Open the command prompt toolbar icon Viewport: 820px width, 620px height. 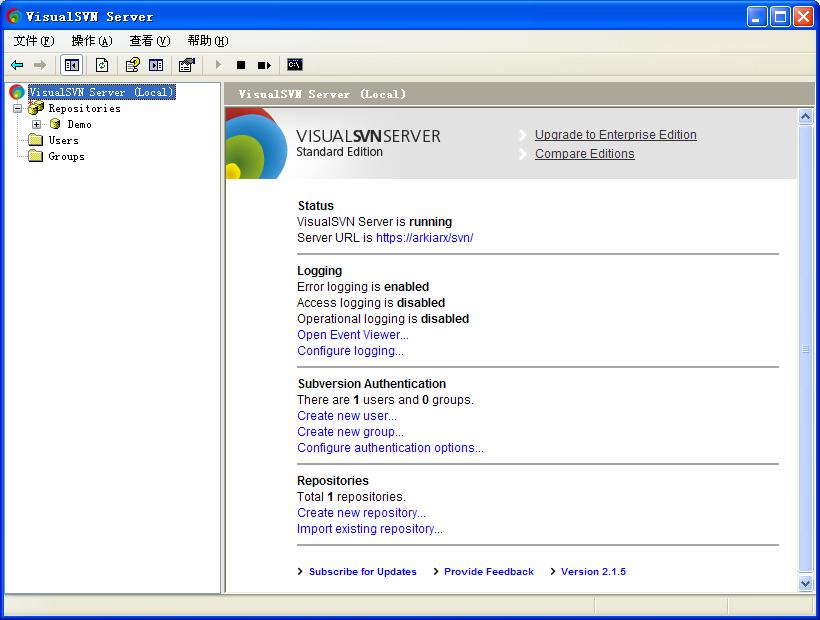[x=295, y=65]
